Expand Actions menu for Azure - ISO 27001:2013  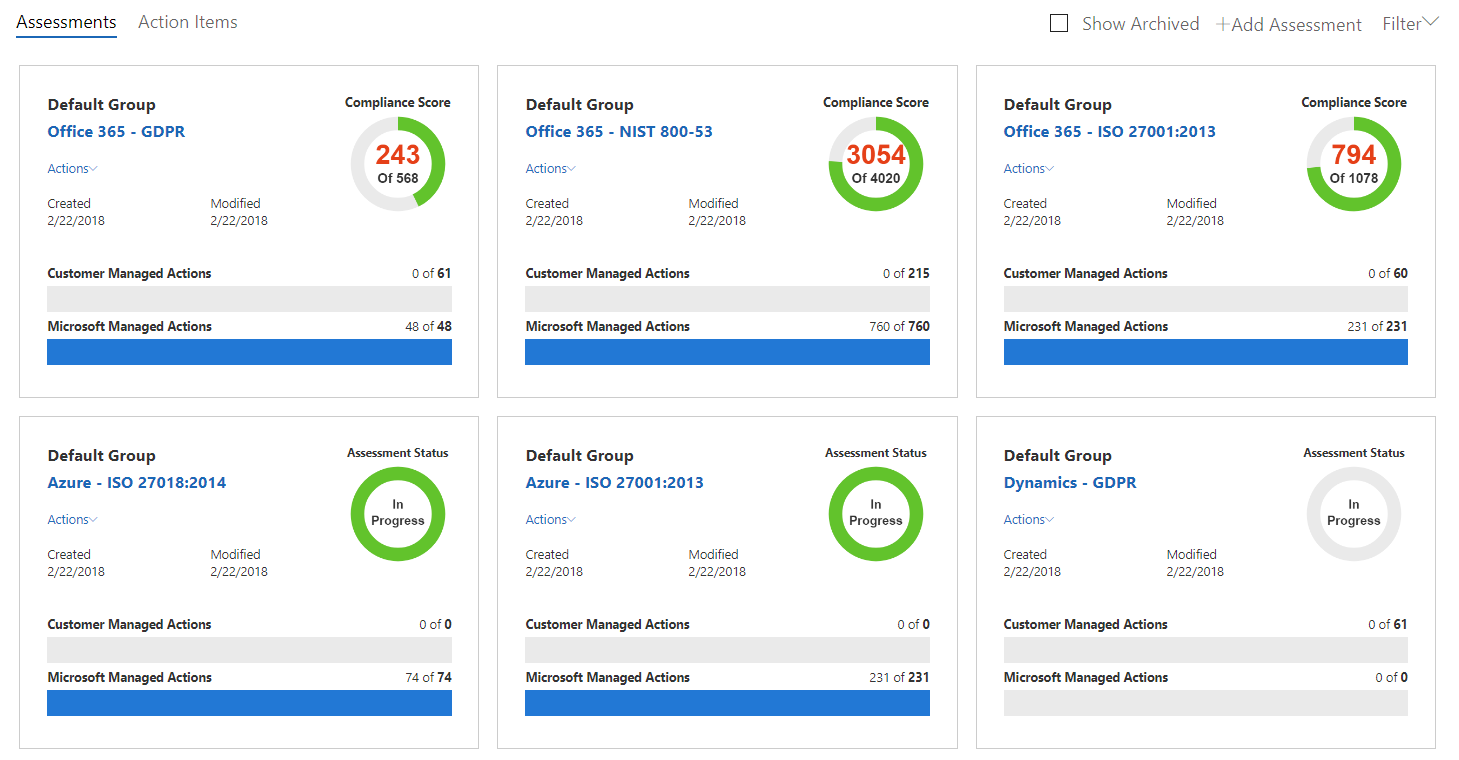[x=551, y=519]
